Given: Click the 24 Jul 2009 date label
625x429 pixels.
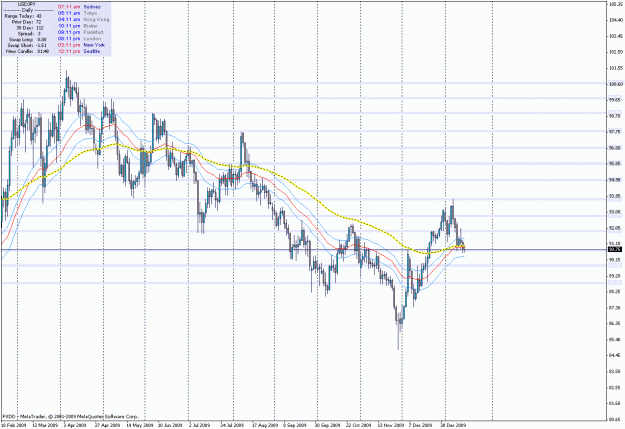Looking at the screenshot, I should [x=233, y=425].
